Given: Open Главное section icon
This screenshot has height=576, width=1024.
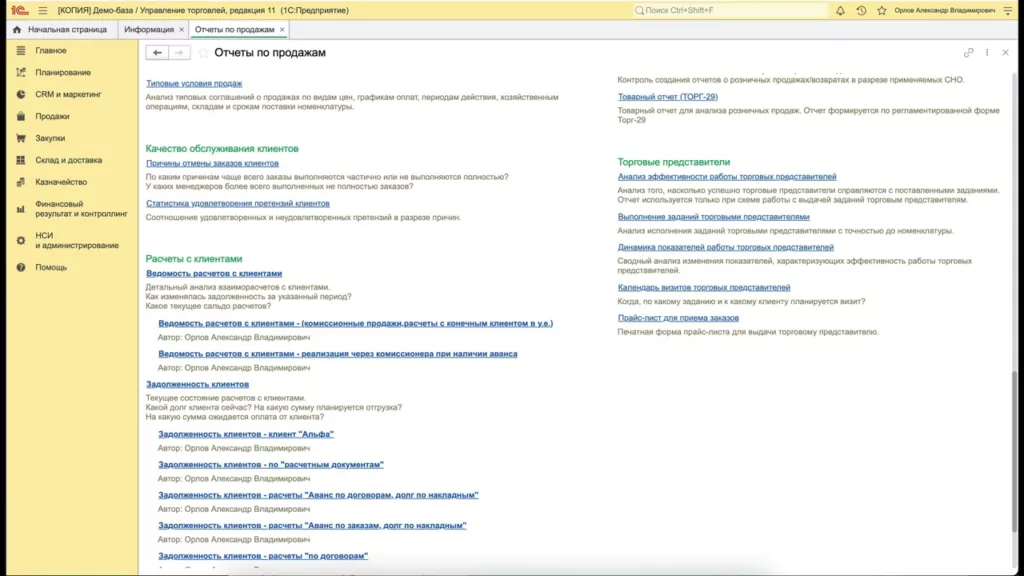Looking at the screenshot, I should (x=21, y=50).
